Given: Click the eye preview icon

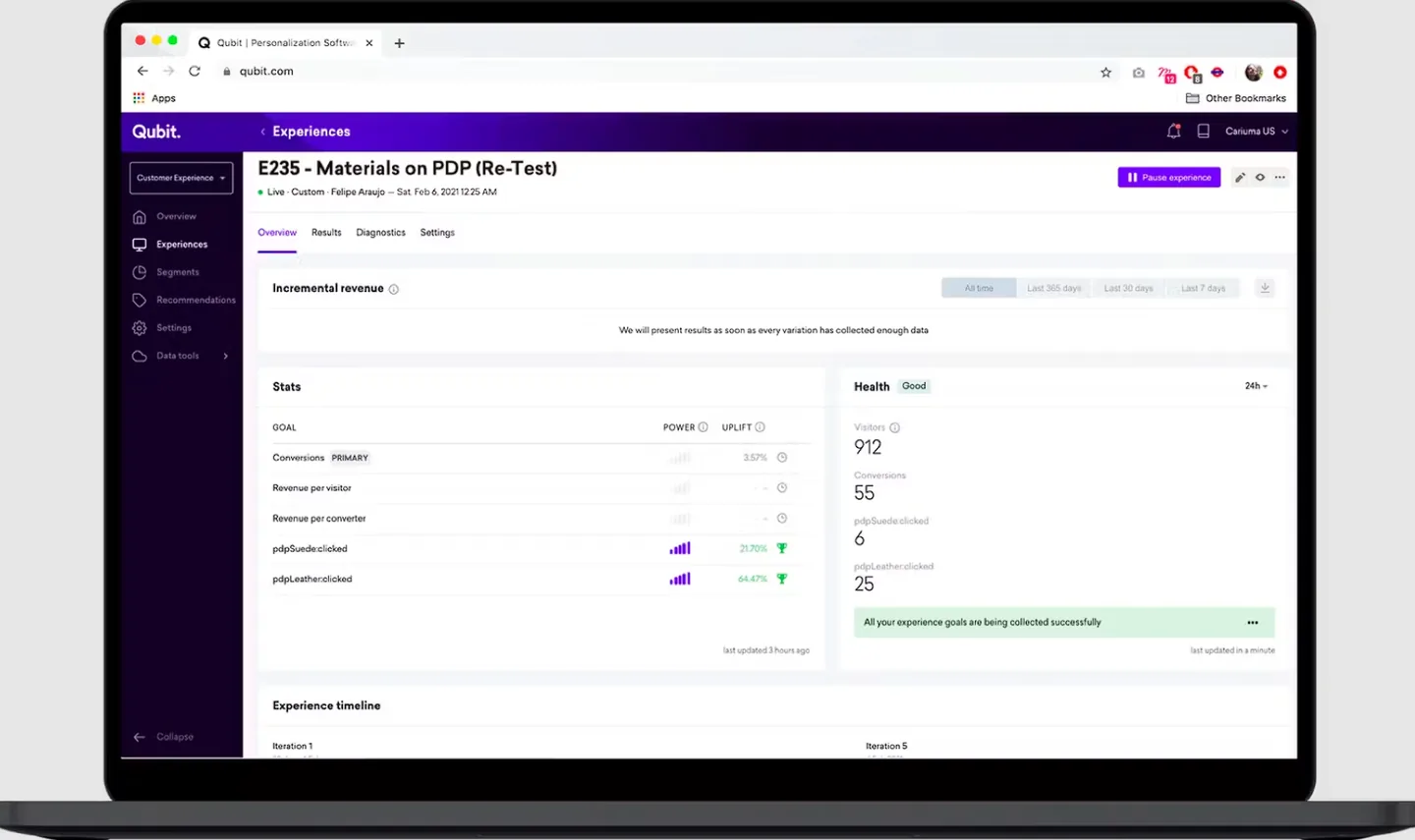Looking at the screenshot, I should point(1260,178).
